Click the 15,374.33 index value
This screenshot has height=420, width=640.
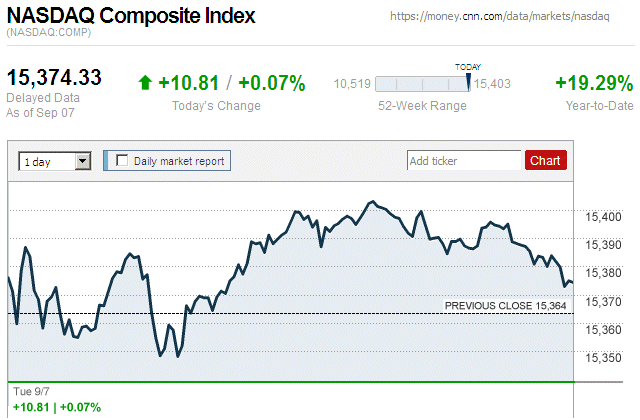point(55,77)
